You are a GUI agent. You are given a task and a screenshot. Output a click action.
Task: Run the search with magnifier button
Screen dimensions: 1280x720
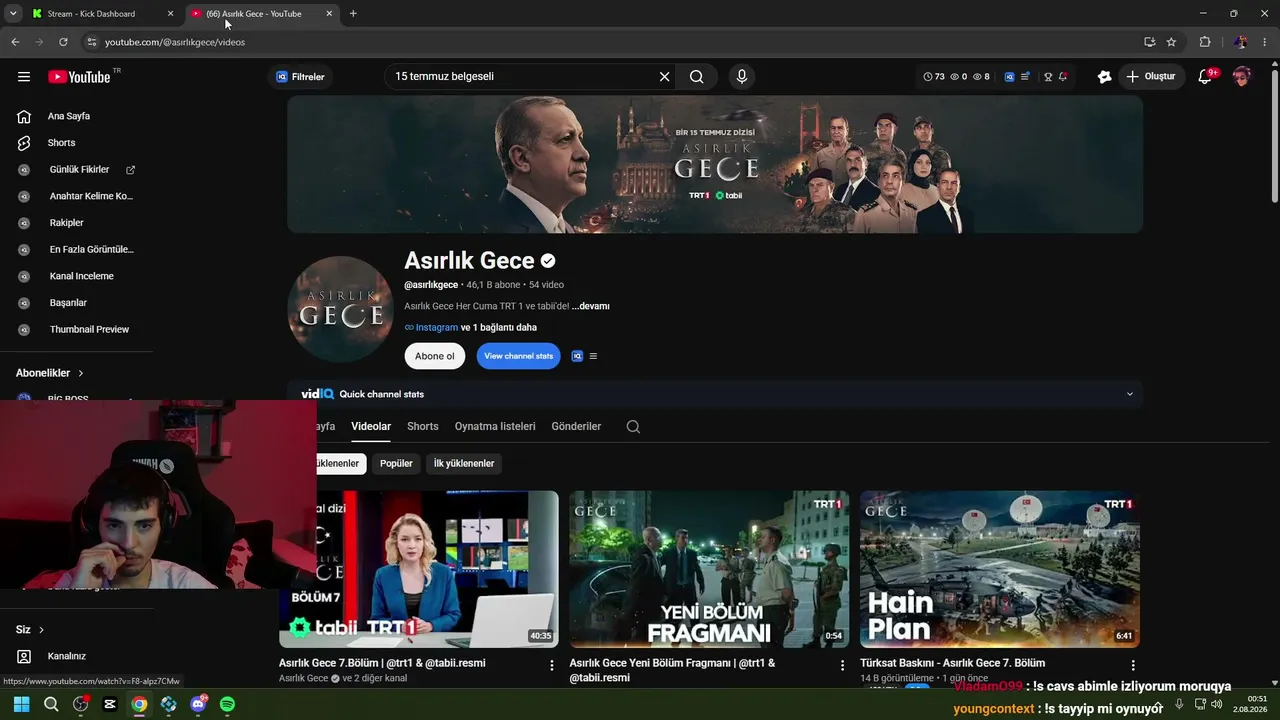pyautogui.click(x=697, y=77)
